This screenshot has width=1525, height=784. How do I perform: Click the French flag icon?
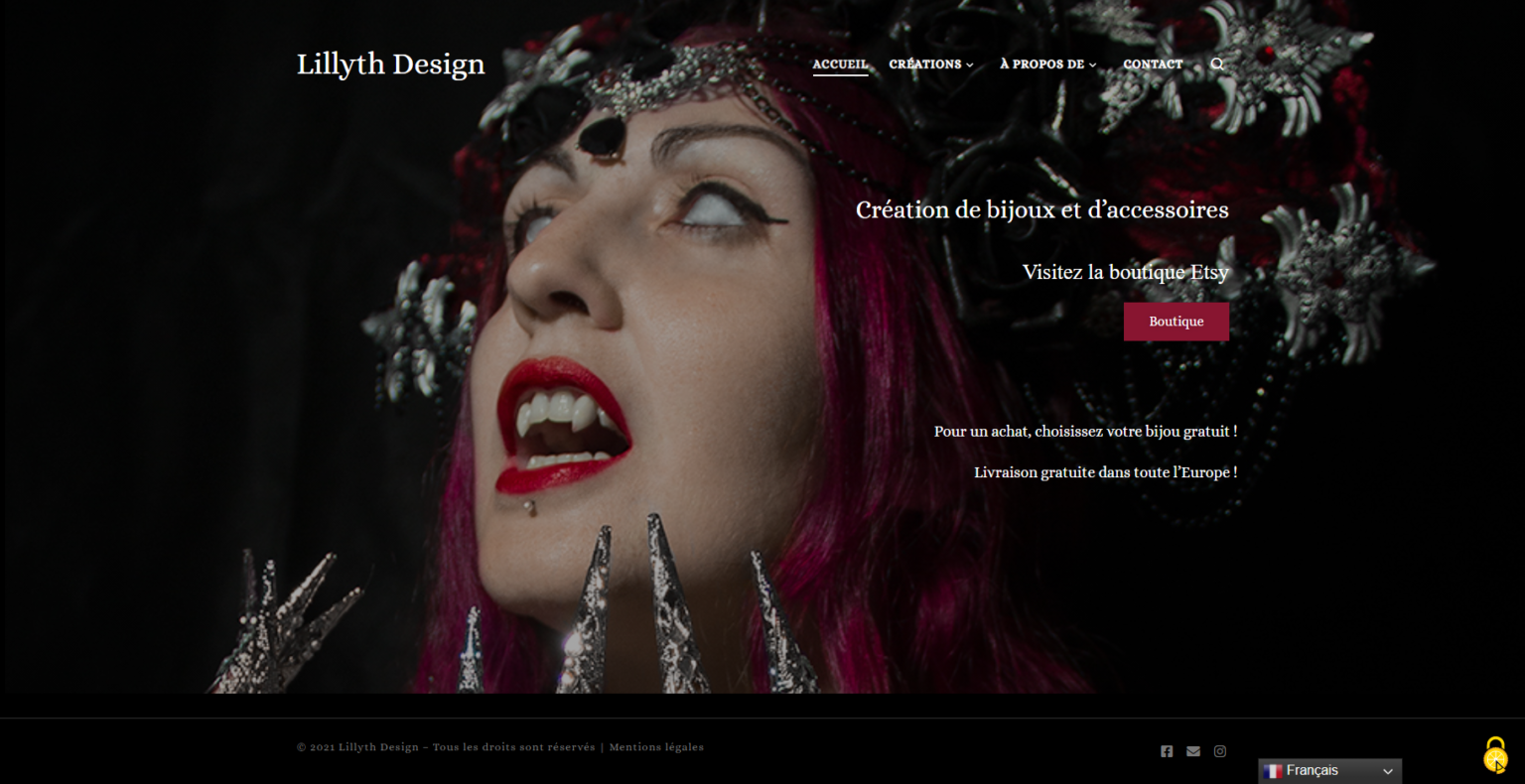[1274, 770]
